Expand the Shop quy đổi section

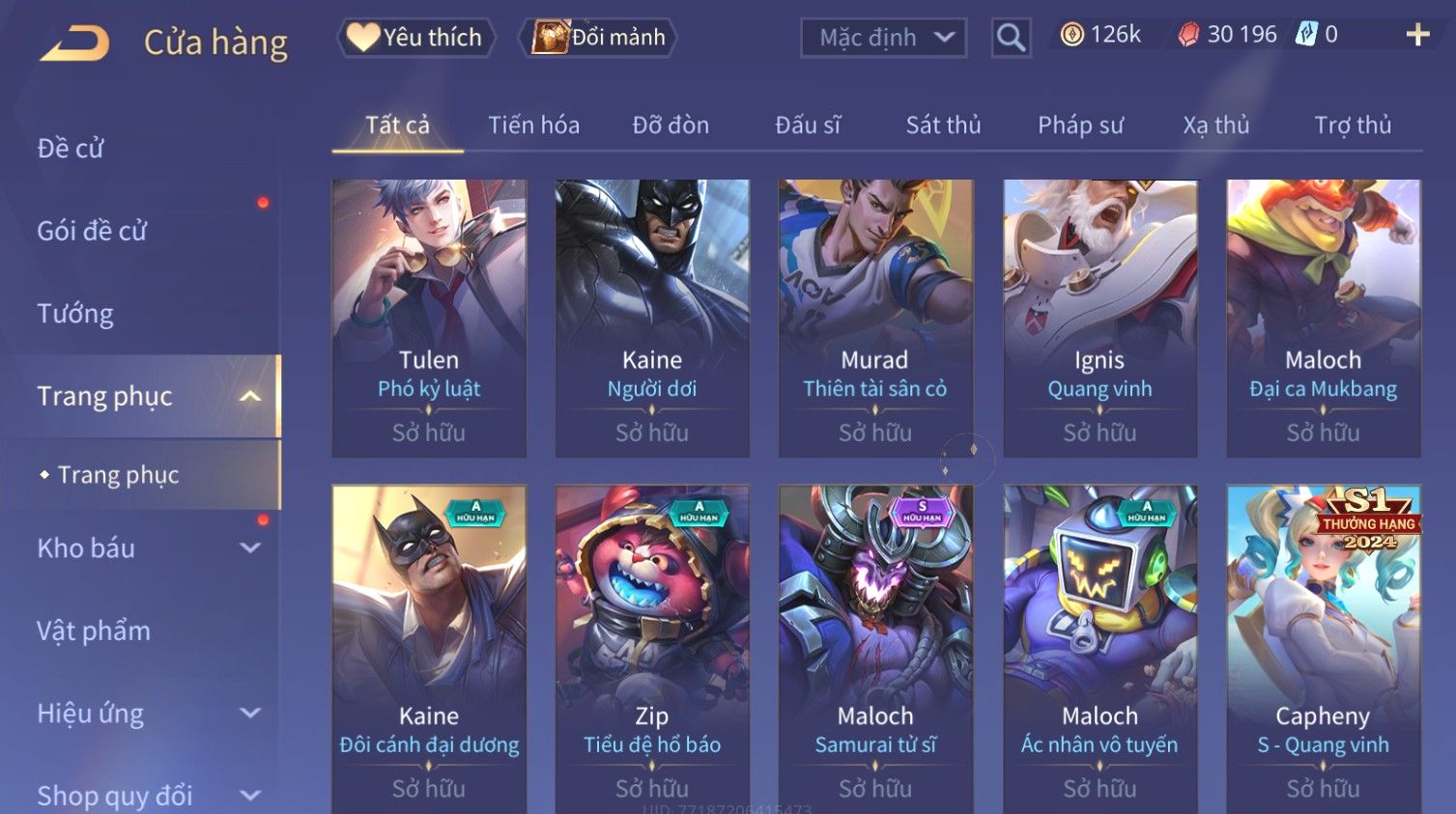pyautogui.click(x=250, y=796)
